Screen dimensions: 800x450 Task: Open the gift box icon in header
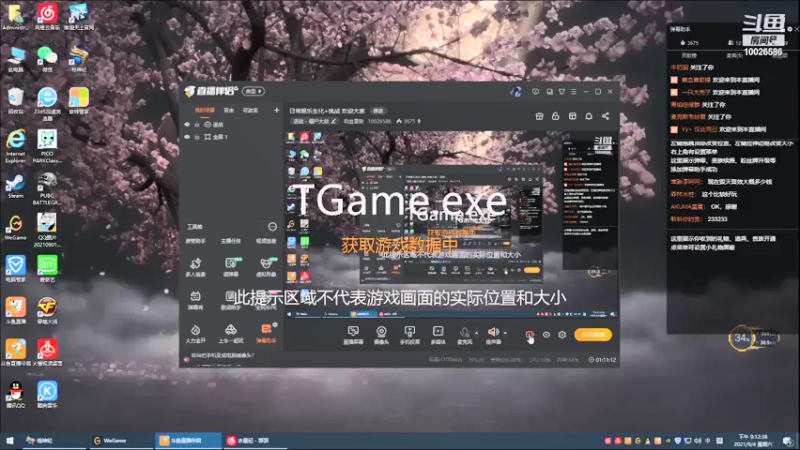539,116
